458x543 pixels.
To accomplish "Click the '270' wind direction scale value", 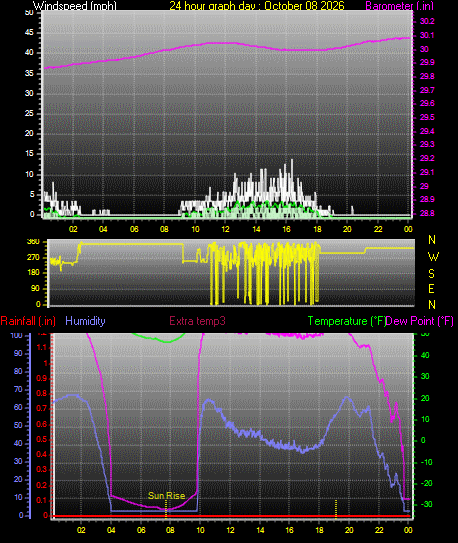I will click(x=33, y=258).
